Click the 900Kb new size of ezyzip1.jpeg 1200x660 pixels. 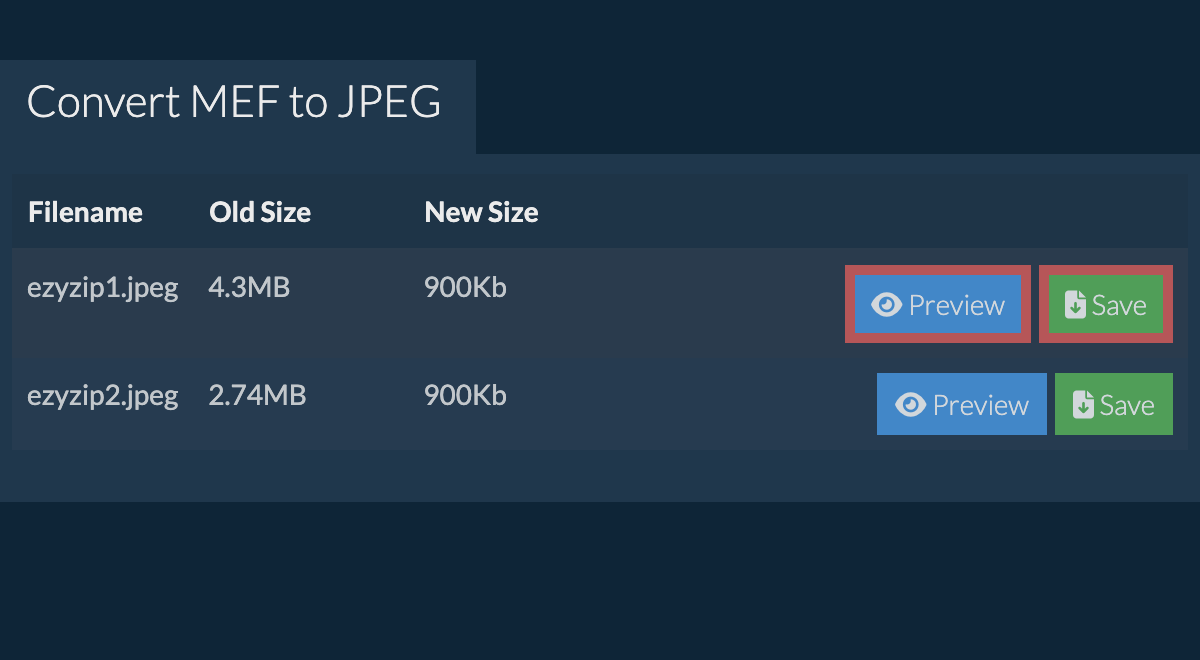[465, 288]
